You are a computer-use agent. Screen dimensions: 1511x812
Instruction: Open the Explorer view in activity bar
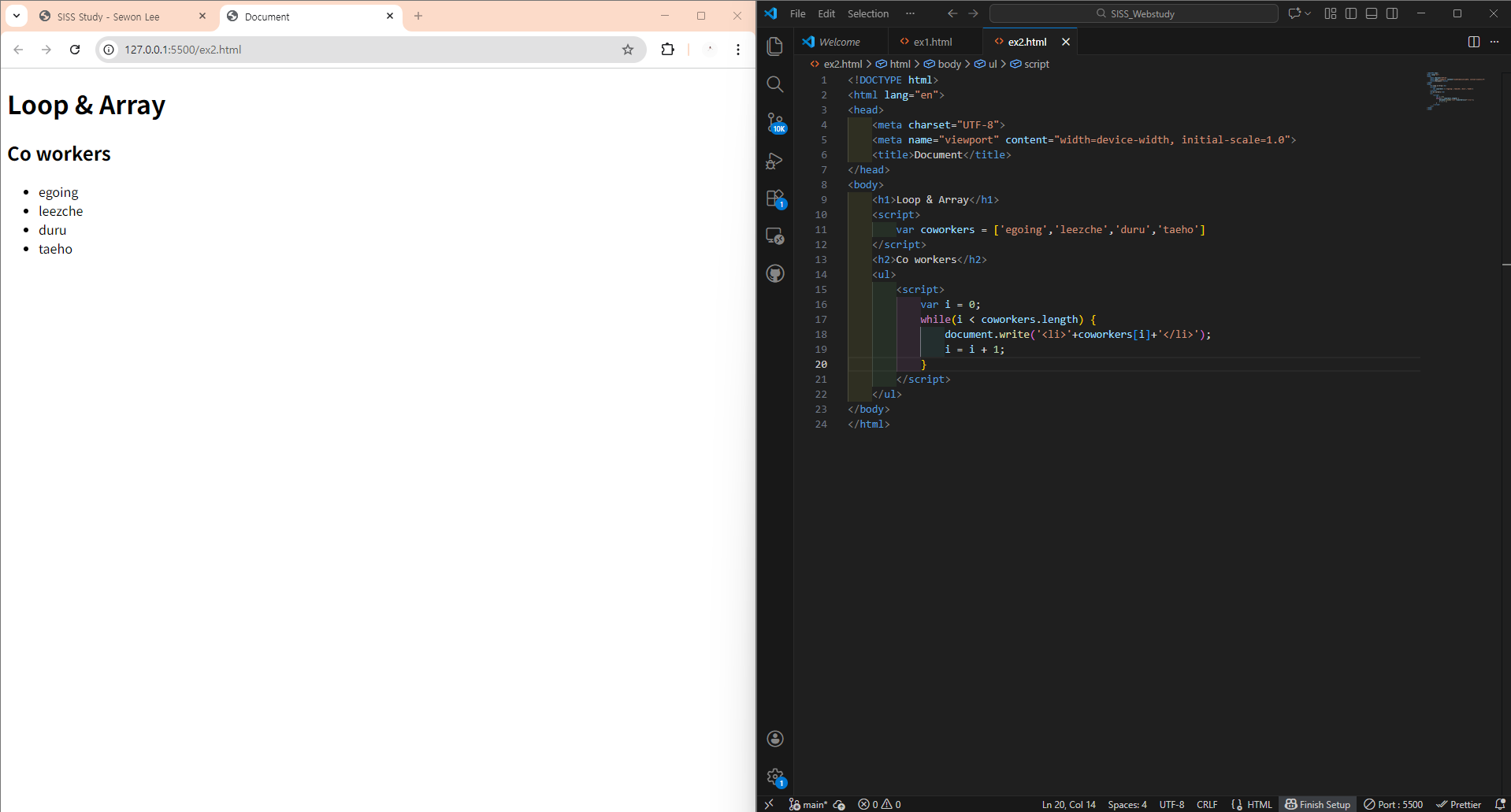tap(775, 46)
